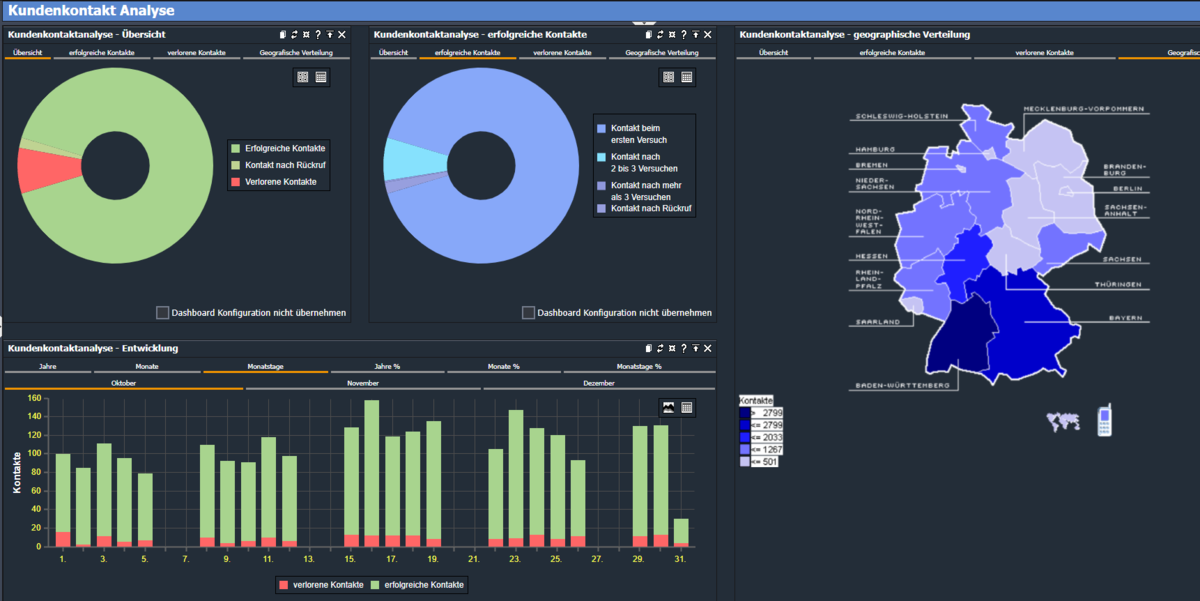Screen dimensions: 1200x601
Task: Click copy icon in erfolgreiche Kontakte panel header
Action: (x=648, y=35)
